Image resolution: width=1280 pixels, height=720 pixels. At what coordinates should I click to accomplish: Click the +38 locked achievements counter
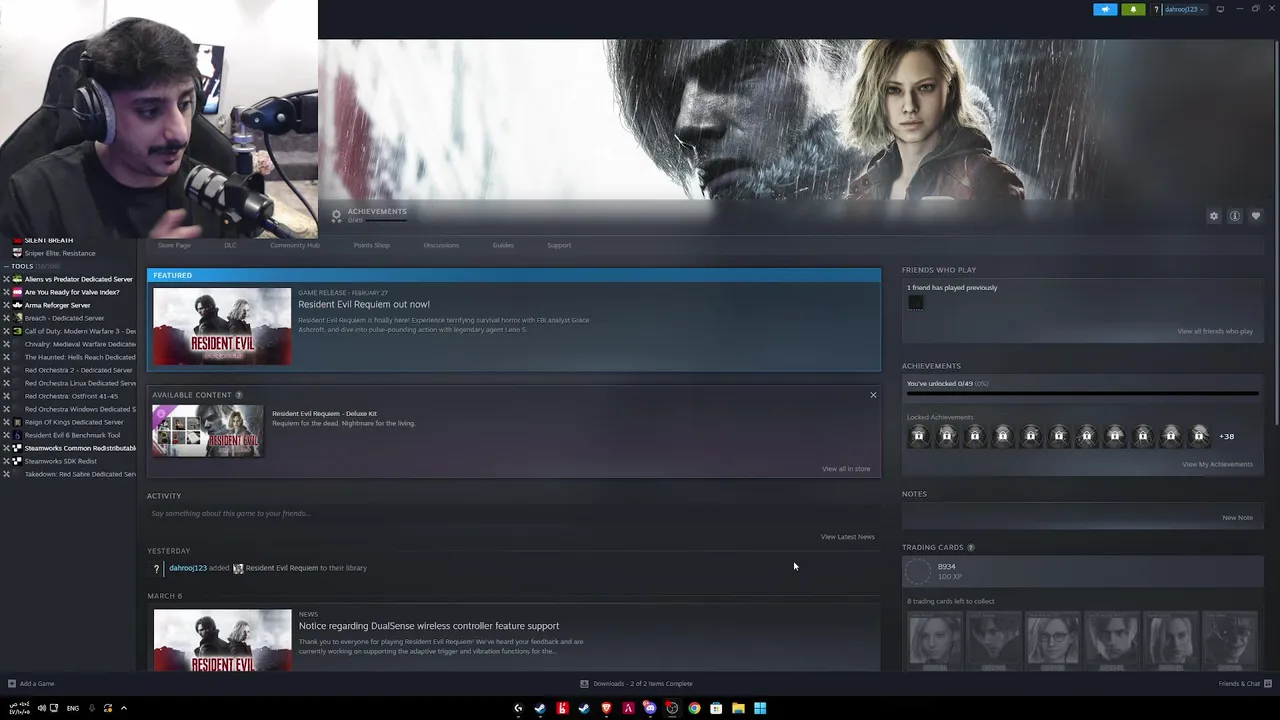[1226, 436]
